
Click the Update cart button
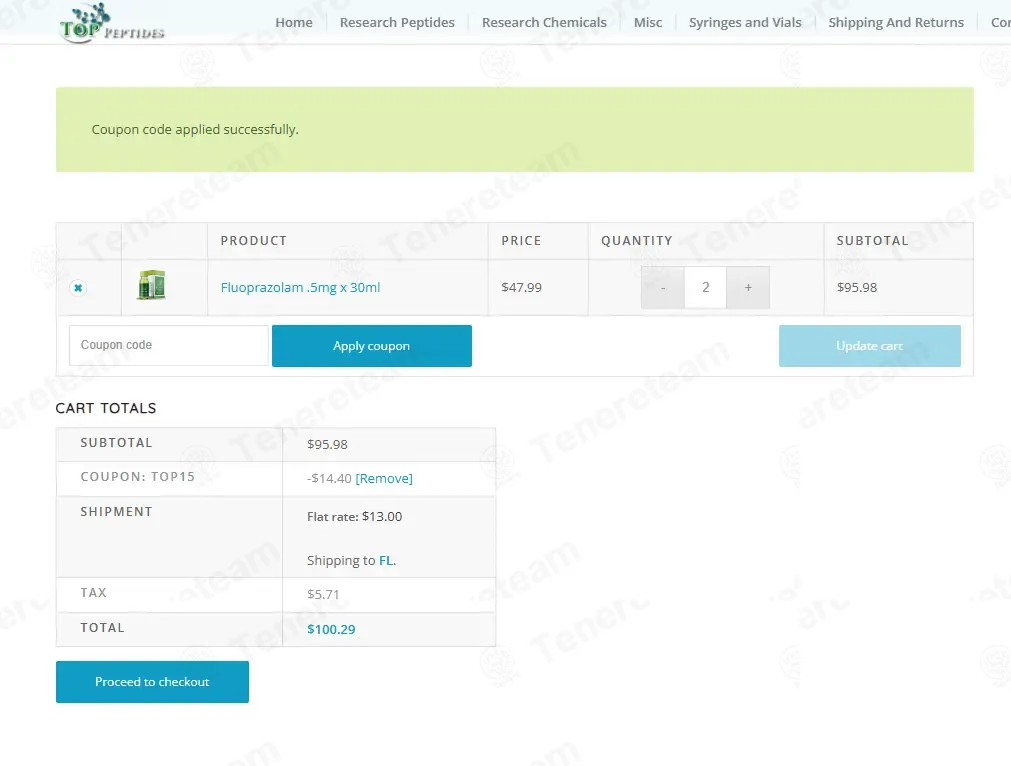[x=870, y=346]
